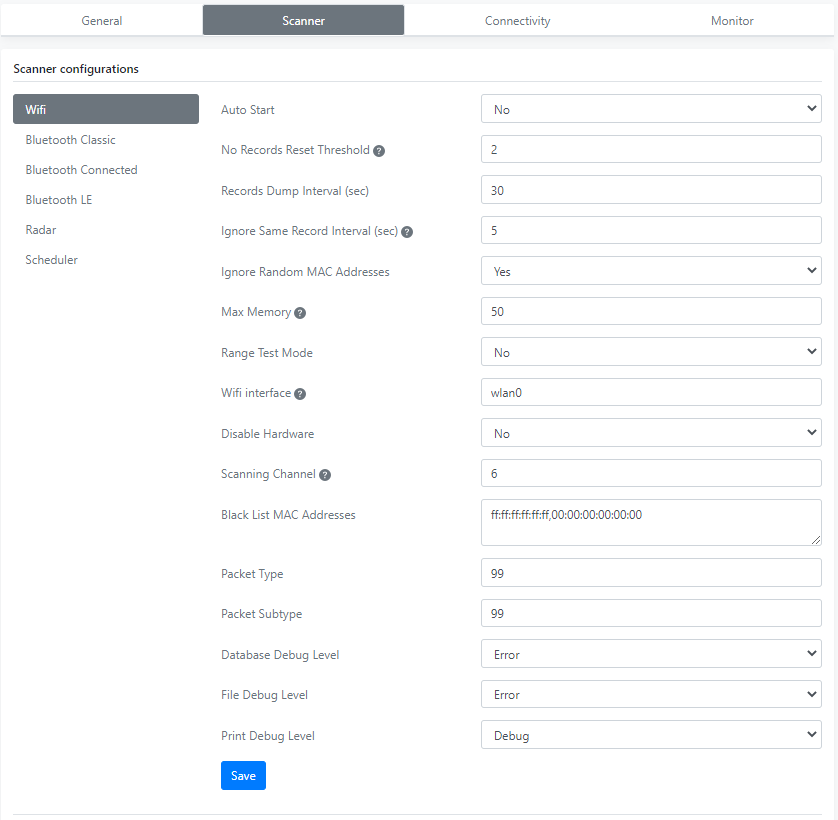Click the Black List MAC Addresses text area
The image size is (838, 820).
coord(651,522)
